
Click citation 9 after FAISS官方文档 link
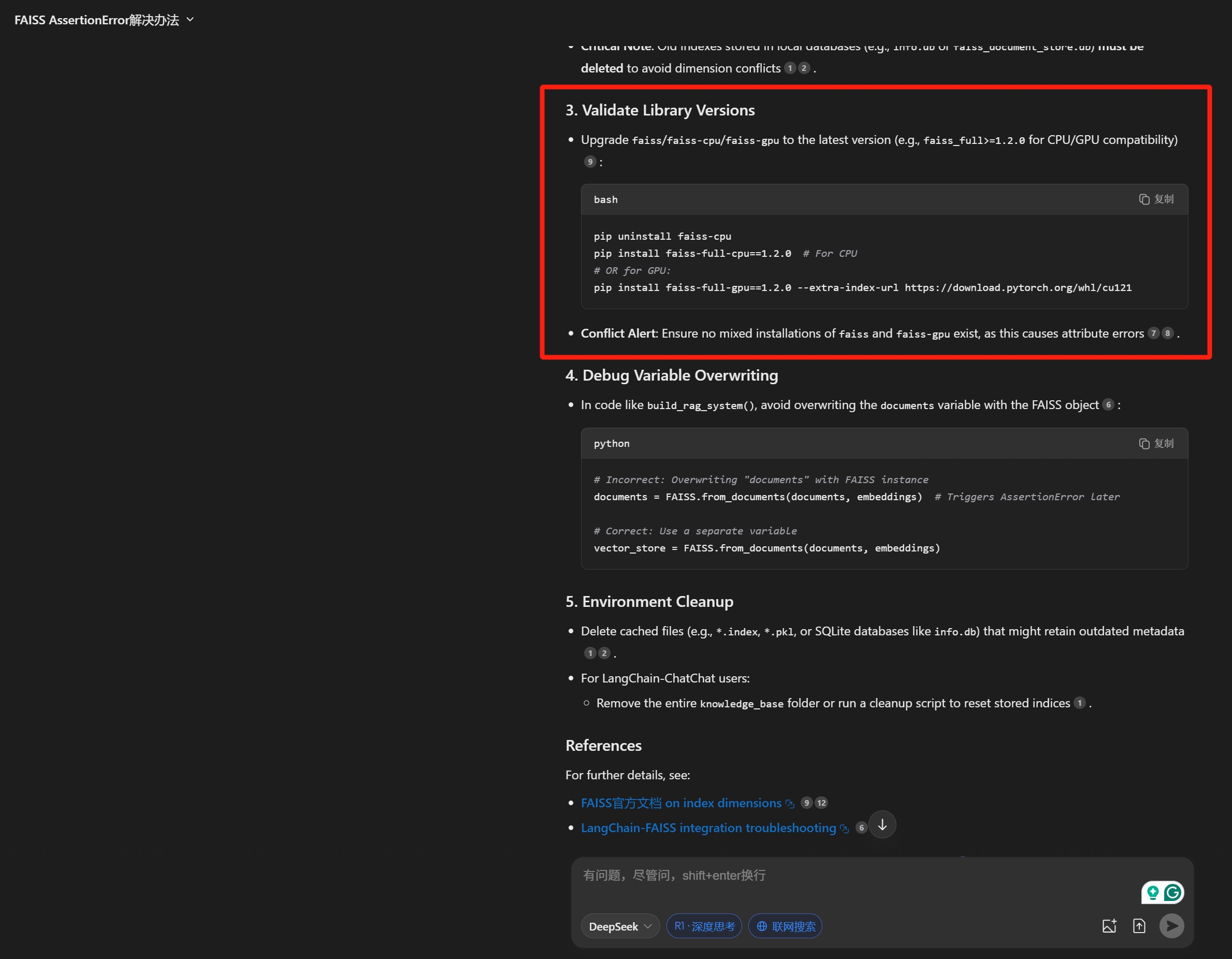click(807, 803)
